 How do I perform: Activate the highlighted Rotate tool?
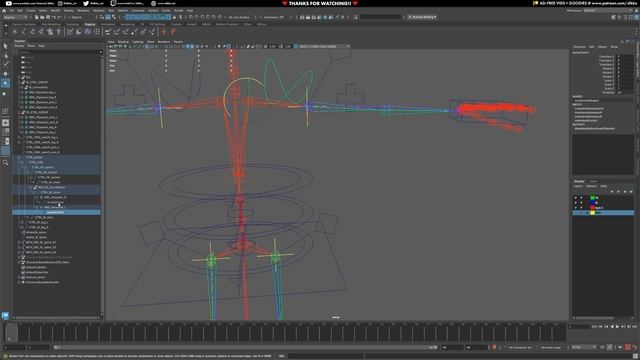tap(5, 83)
